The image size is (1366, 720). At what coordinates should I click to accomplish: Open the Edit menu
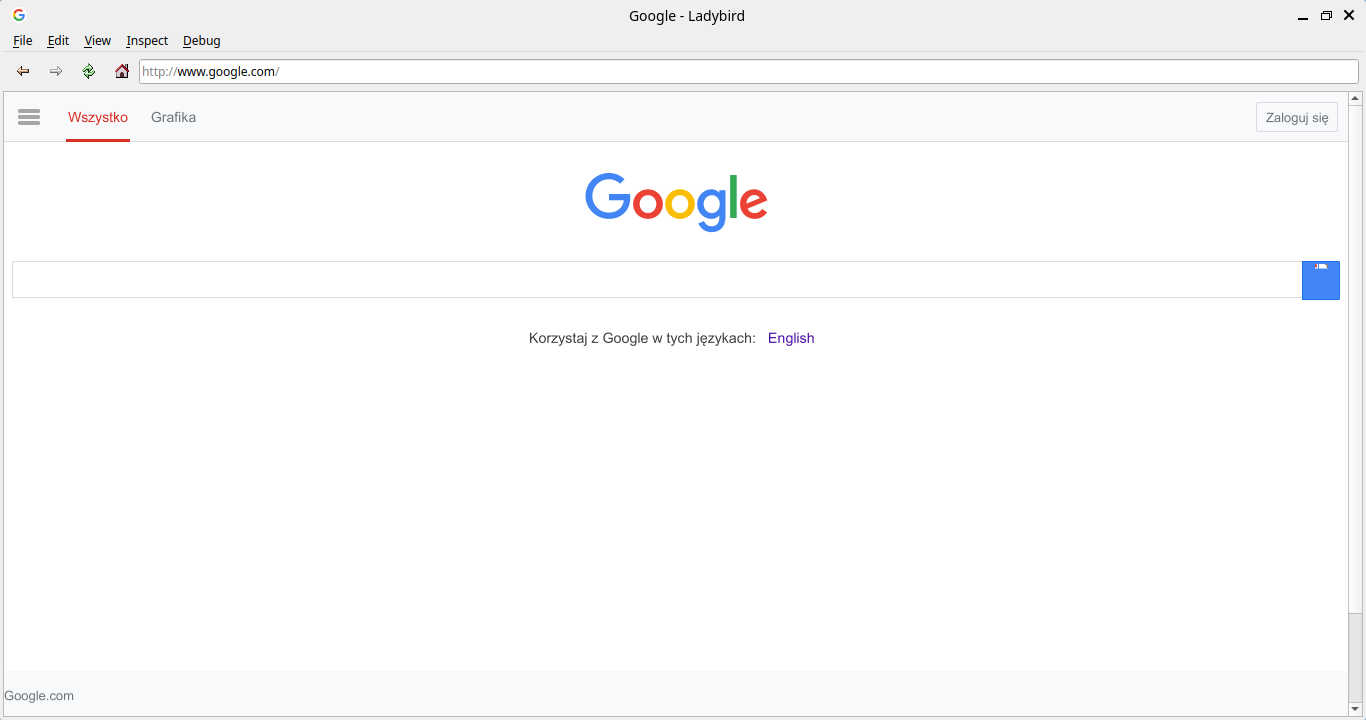point(58,41)
